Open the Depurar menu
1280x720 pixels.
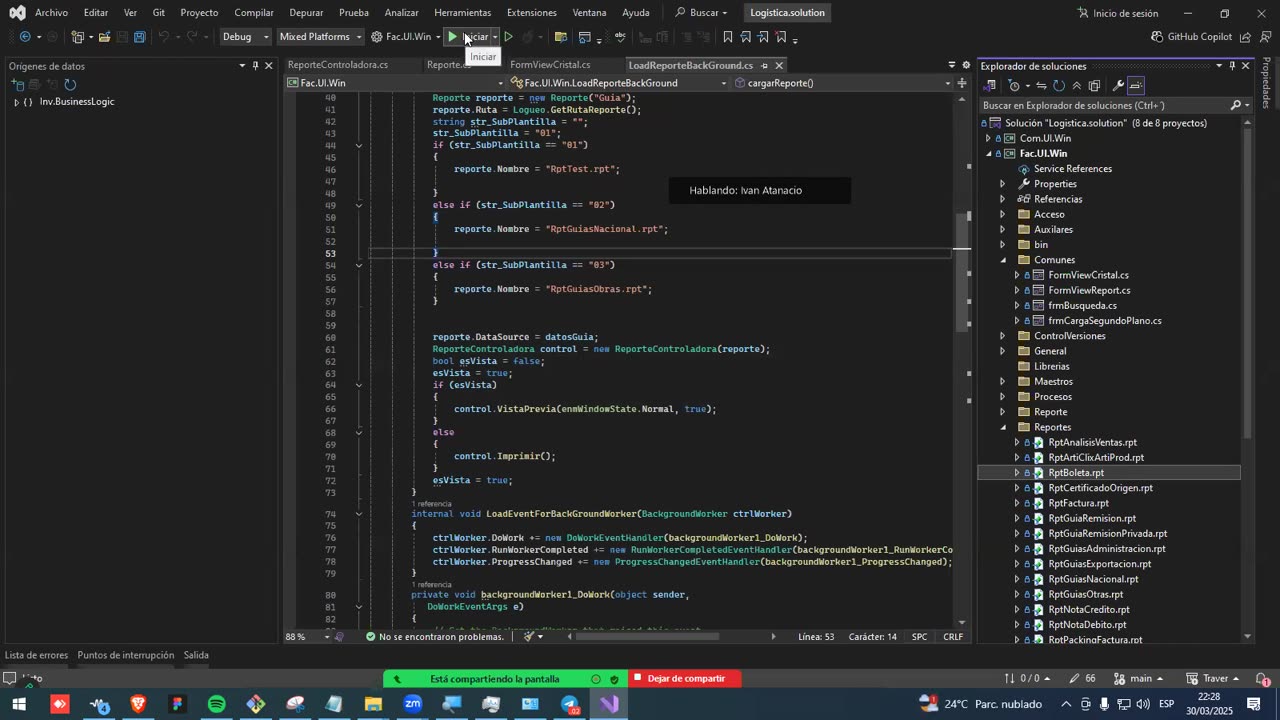(x=306, y=13)
